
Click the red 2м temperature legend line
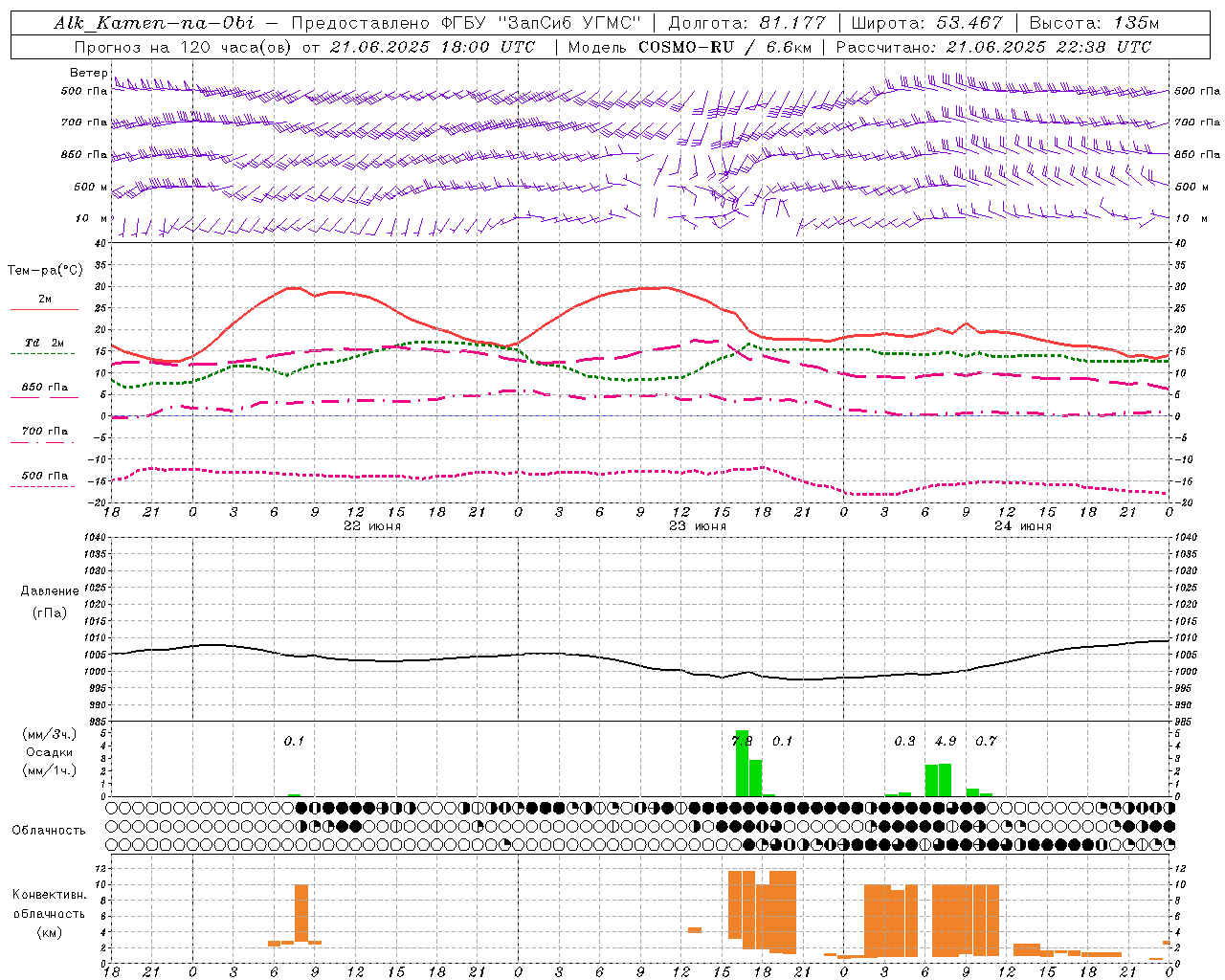(x=44, y=309)
